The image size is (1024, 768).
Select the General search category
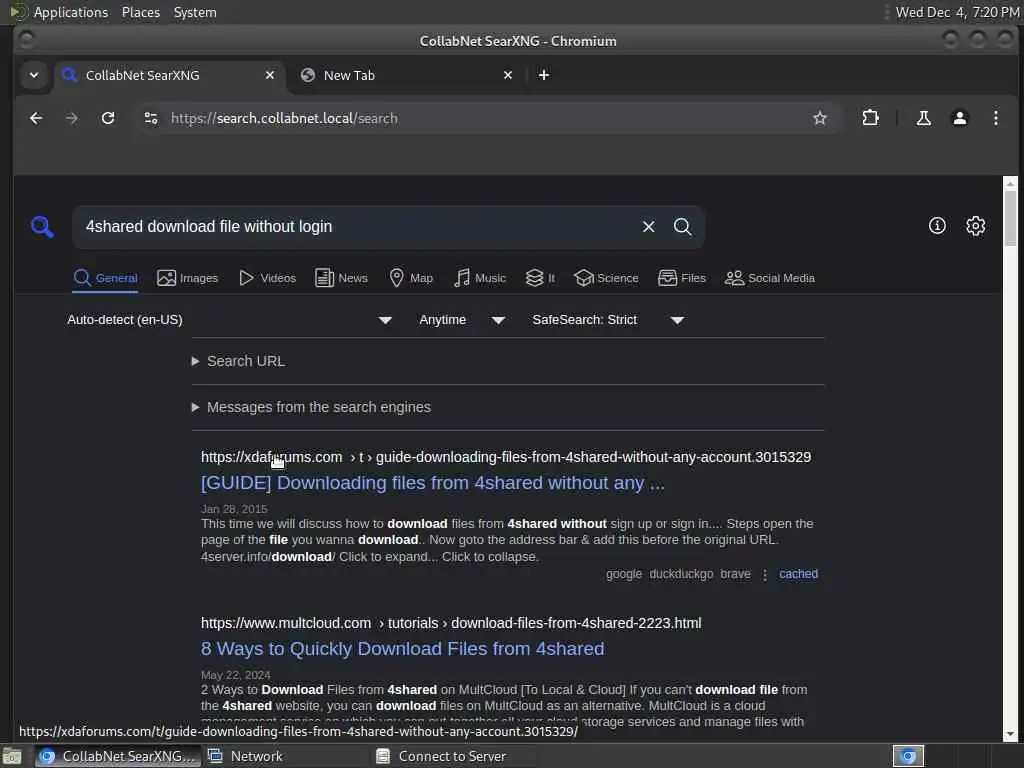tap(105, 278)
